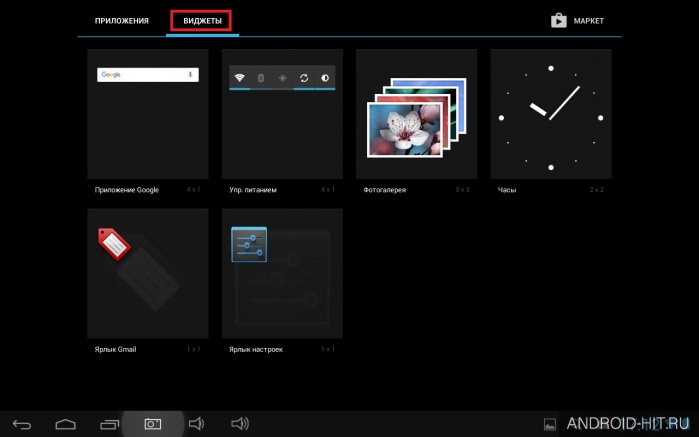
Task: Switch to the Приложения tab
Action: [122, 21]
